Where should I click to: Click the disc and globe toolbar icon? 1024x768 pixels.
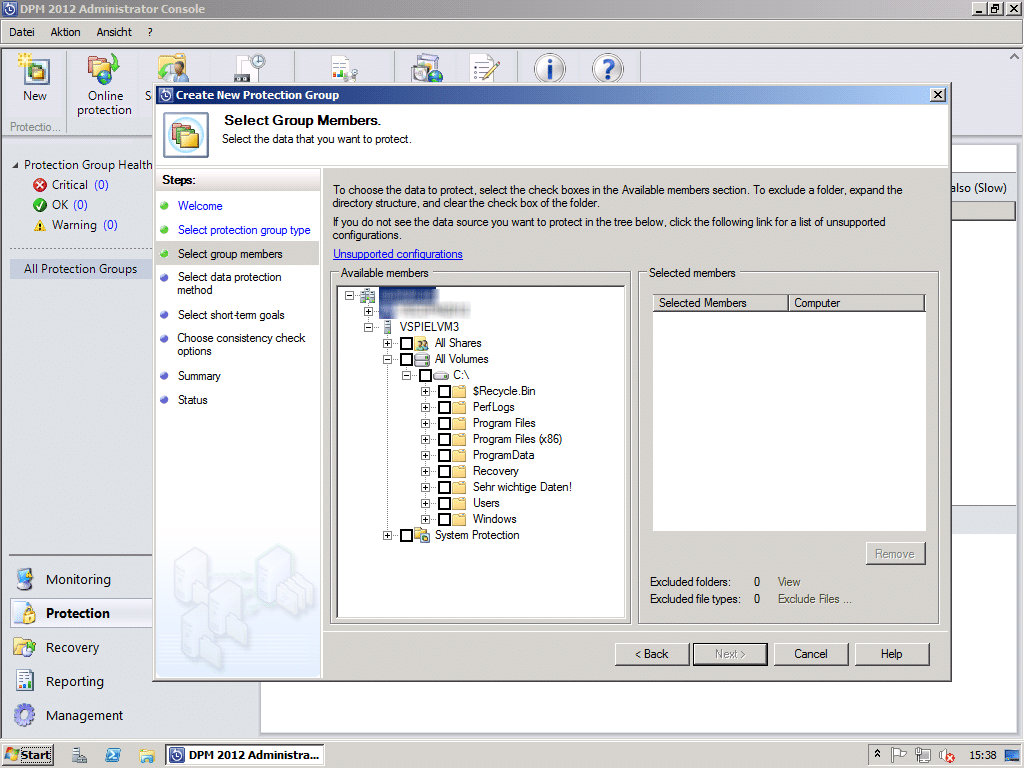[427, 69]
